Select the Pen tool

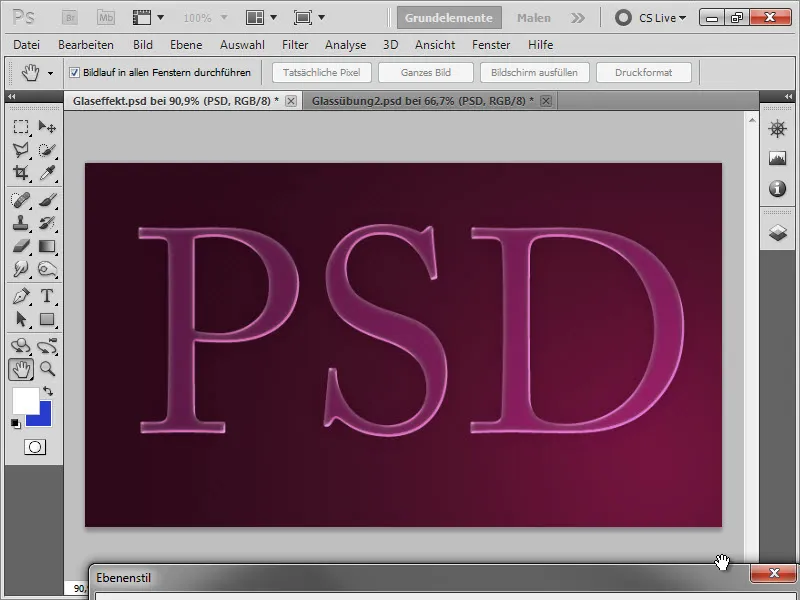pos(21,296)
